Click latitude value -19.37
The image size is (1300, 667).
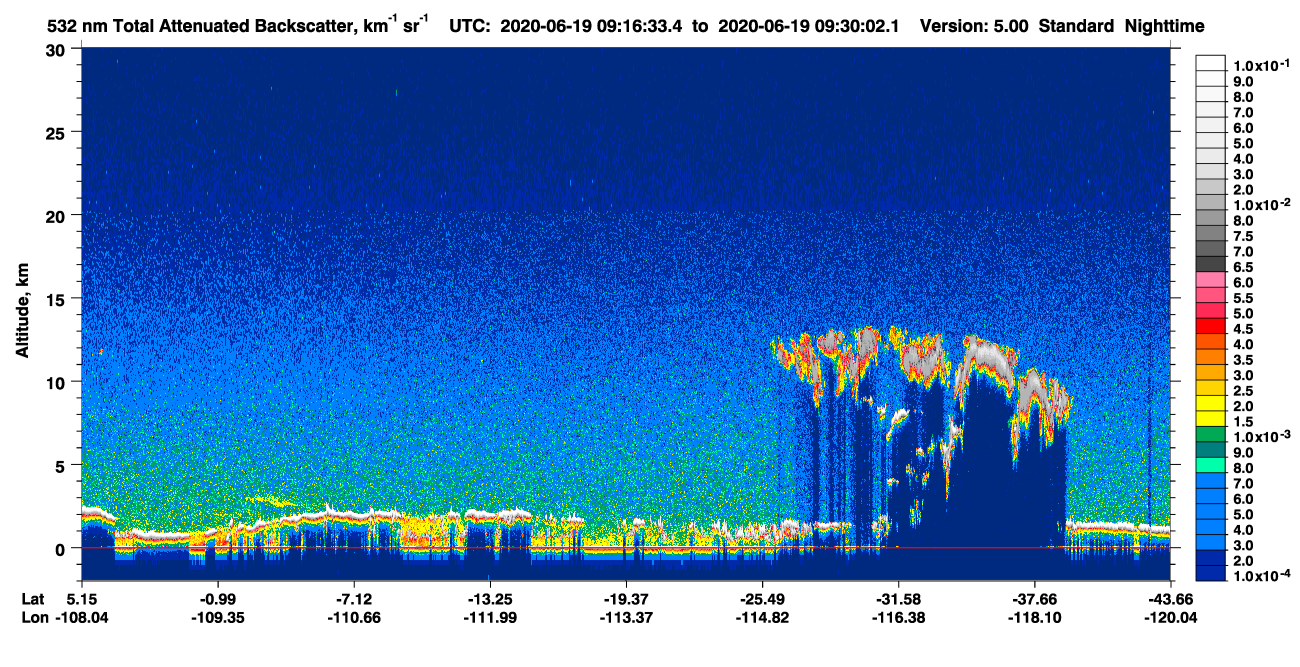tap(625, 599)
